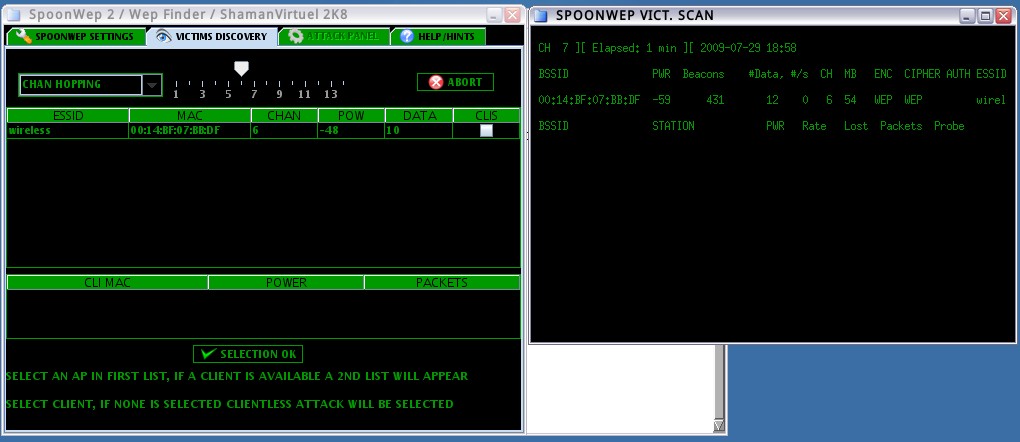Viewport: 1020px width, 442px height.
Task: Minimize the SPOONWEP VICT. SCAN window
Action: [x=969, y=16]
